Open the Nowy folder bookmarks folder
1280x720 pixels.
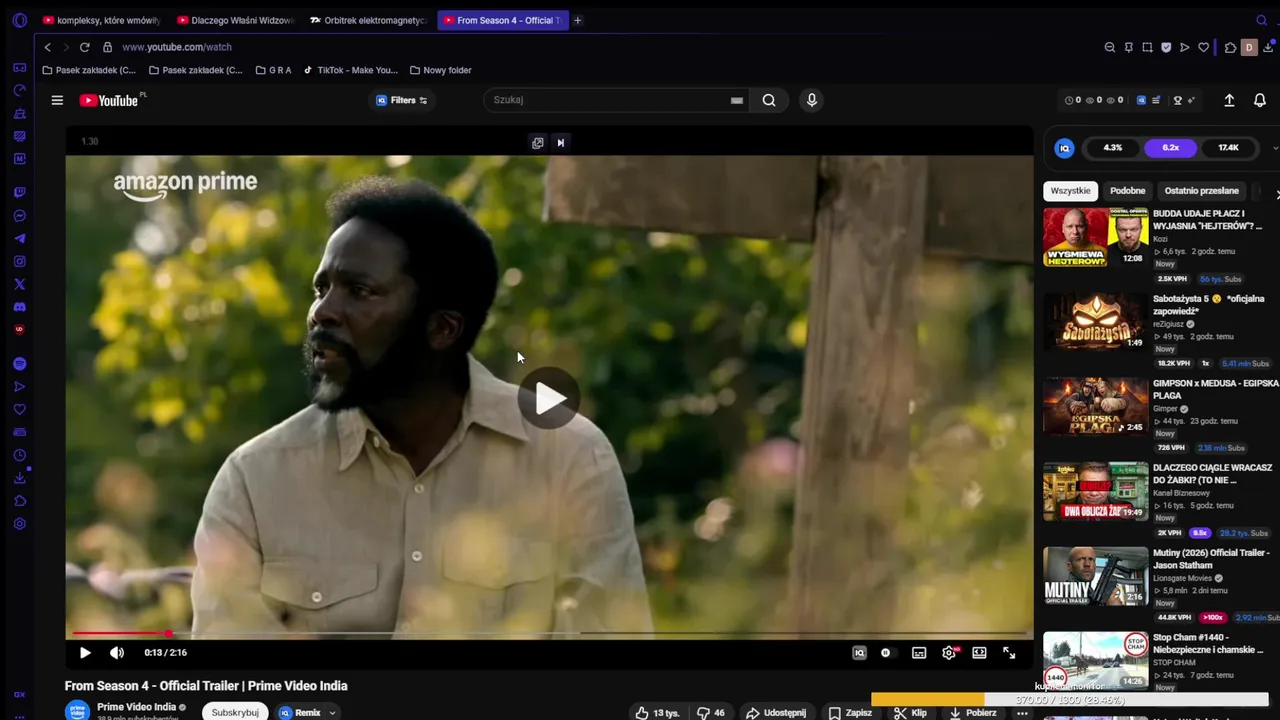pos(440,70)
